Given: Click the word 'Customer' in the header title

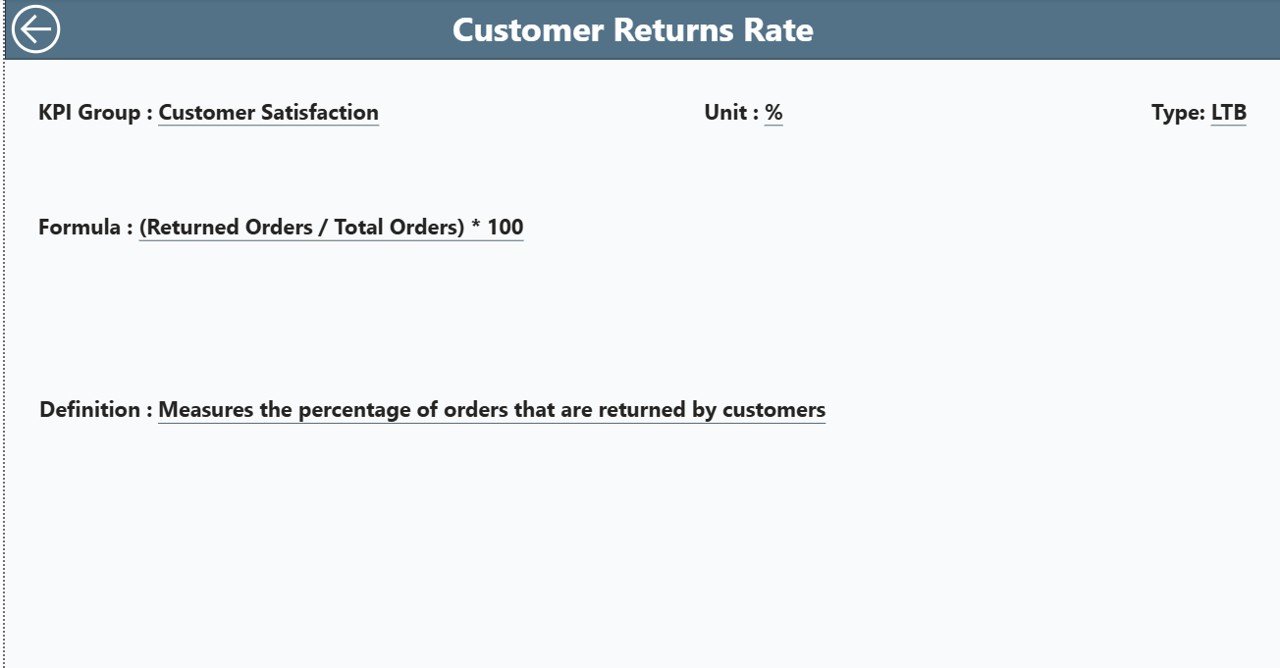Looking at the screenshot, I should pyautogui.click(x=527, y=30).
